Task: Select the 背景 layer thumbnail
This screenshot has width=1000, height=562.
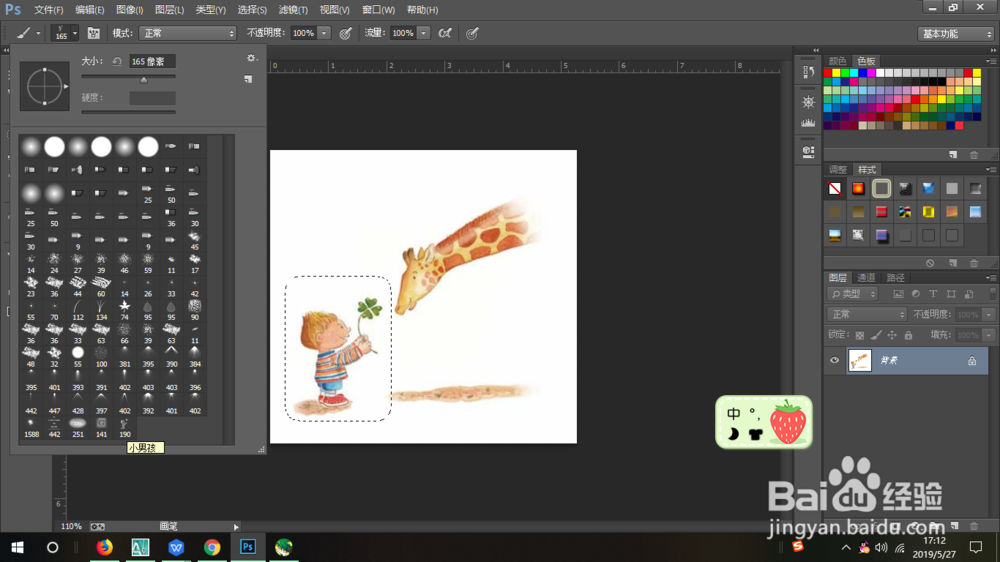Action: point(860,360)
